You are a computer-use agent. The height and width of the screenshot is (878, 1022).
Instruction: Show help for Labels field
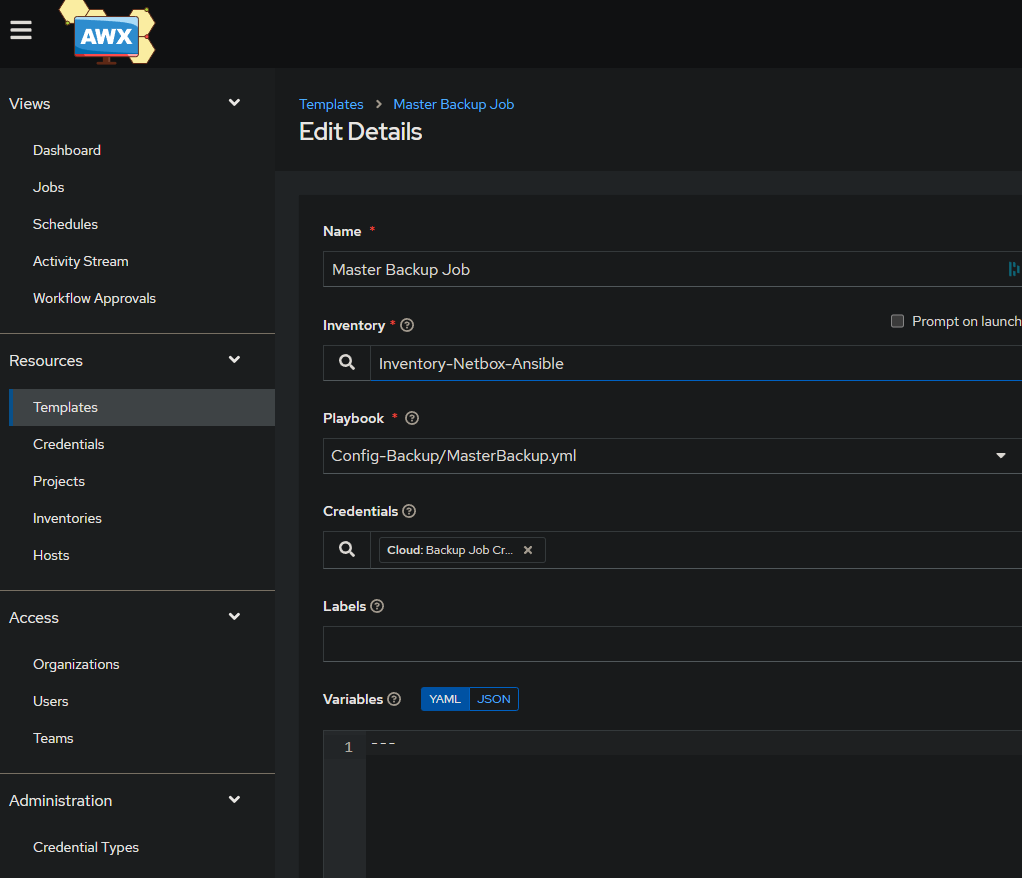pos(377,606)
